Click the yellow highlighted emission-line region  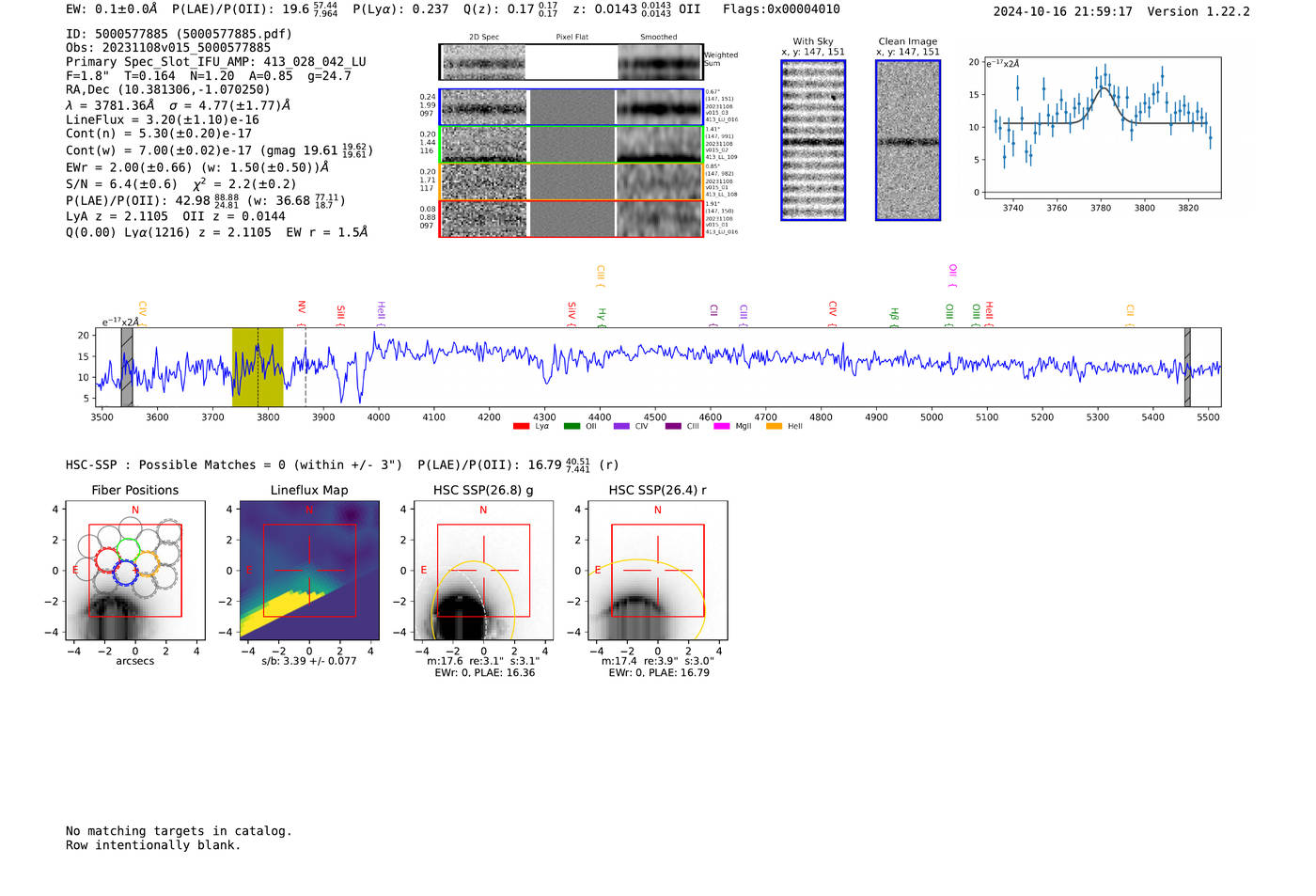(x=258, y=367)
